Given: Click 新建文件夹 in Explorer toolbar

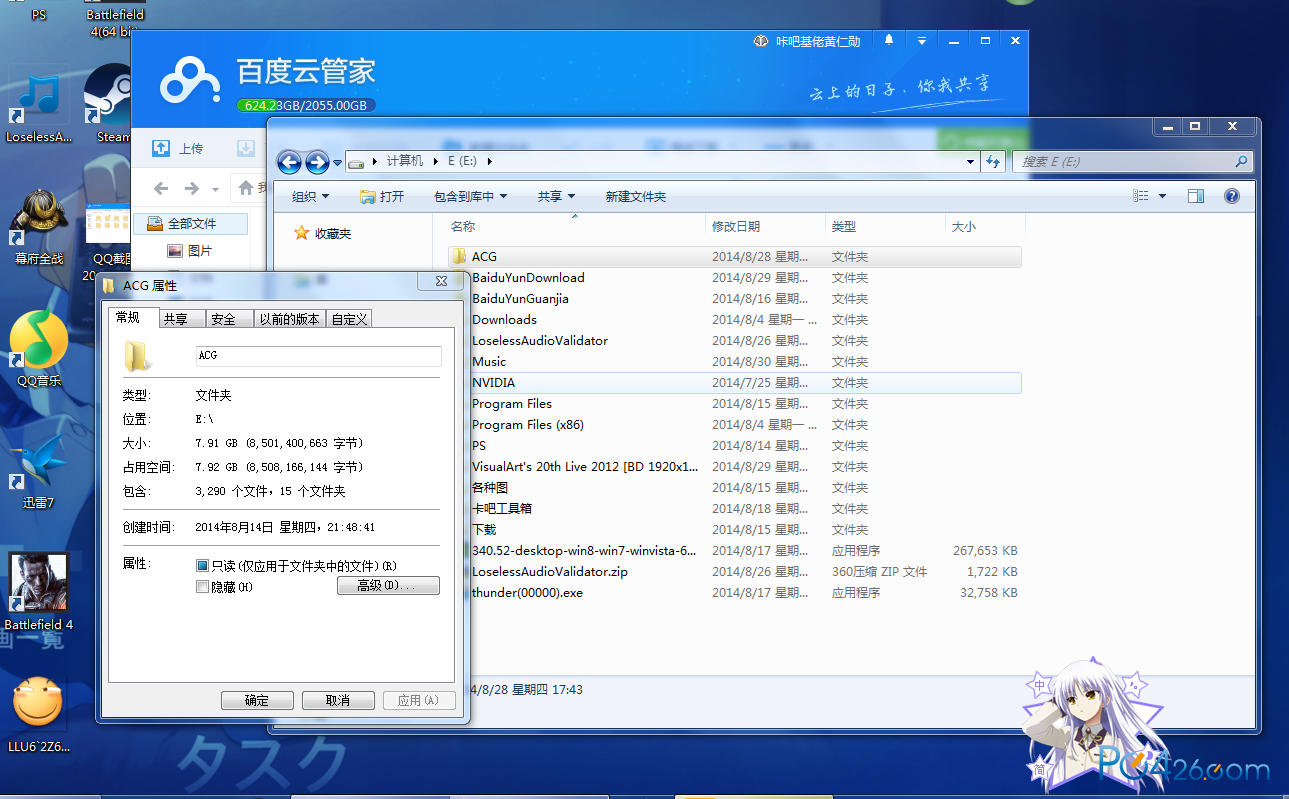Looking at the screenshot, I should click(635, 196).
